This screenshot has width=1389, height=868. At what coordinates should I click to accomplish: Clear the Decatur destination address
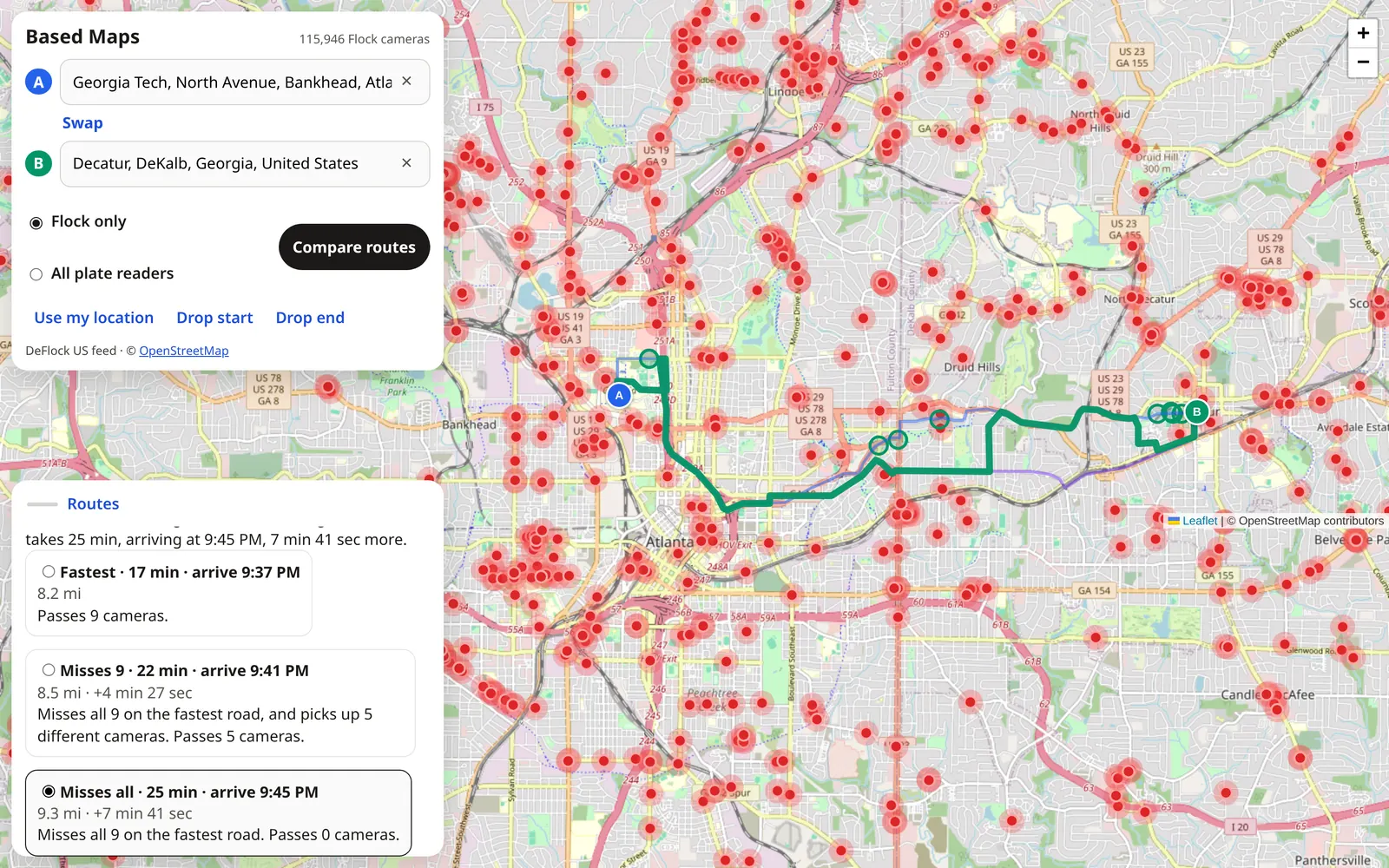tap(406, 163)
